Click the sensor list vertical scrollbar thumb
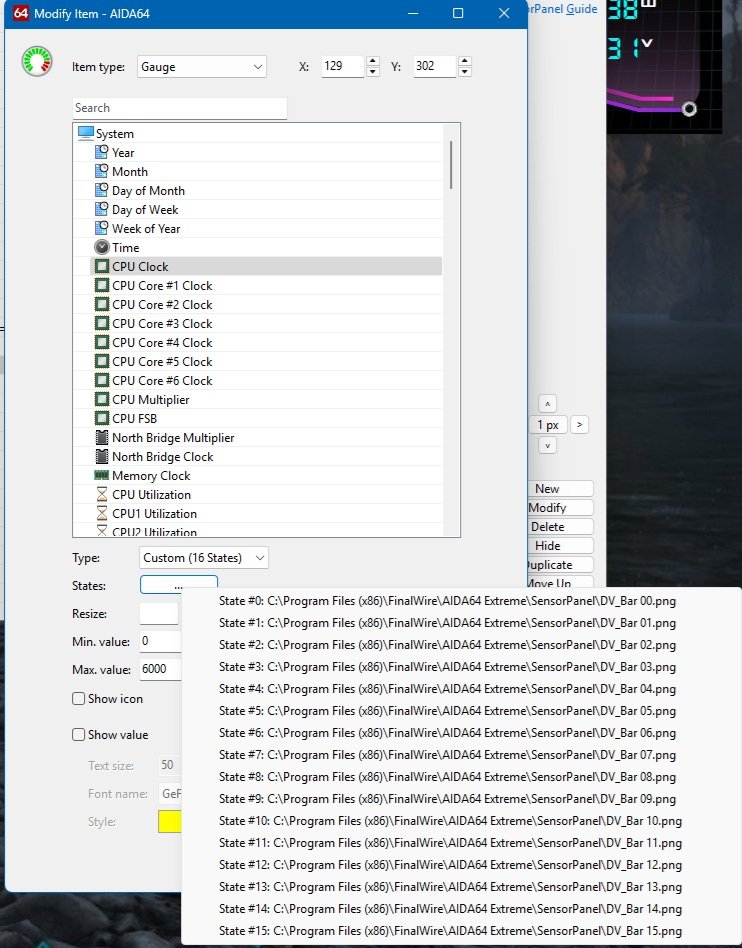Viewport: 742px width, 948px height. [x=451, y=164]
